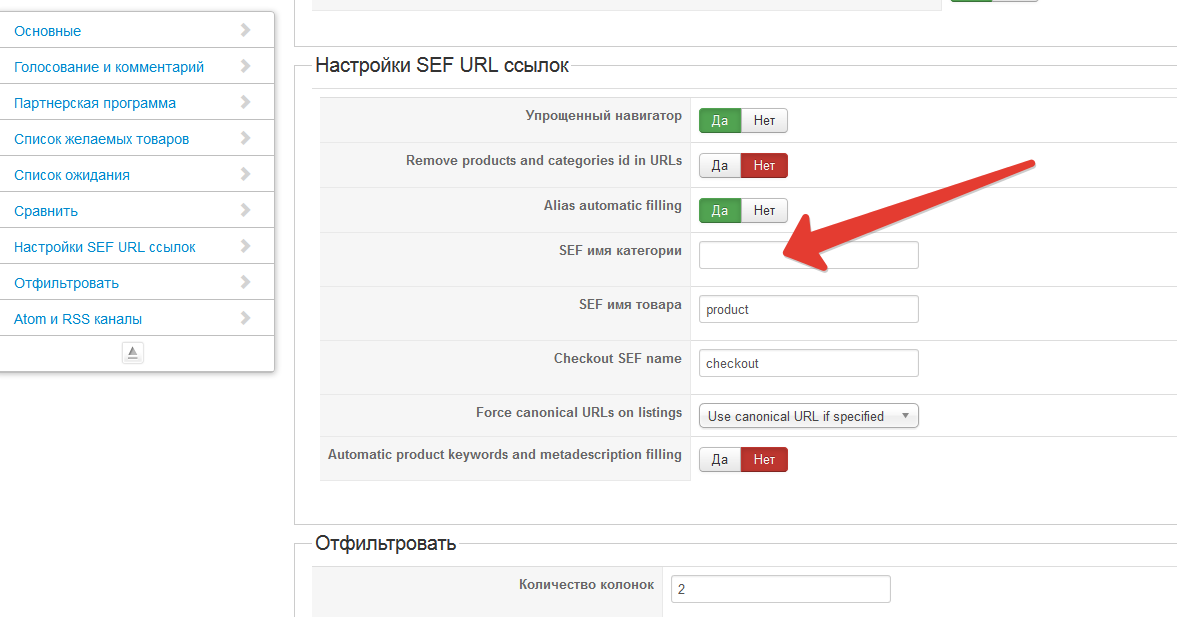Click the chevron icon next to Сравнить
Image resolution: width=1177 pixels, height=617 pixels.
(246, 210)
